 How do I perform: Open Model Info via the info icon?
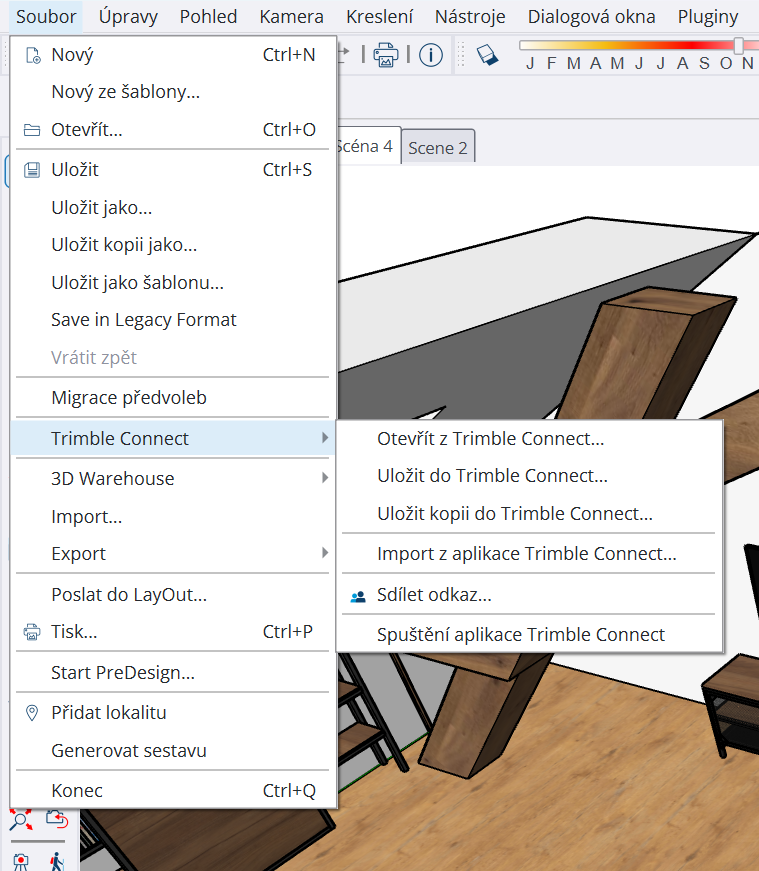pyautogui.click(x=430, y=55)
